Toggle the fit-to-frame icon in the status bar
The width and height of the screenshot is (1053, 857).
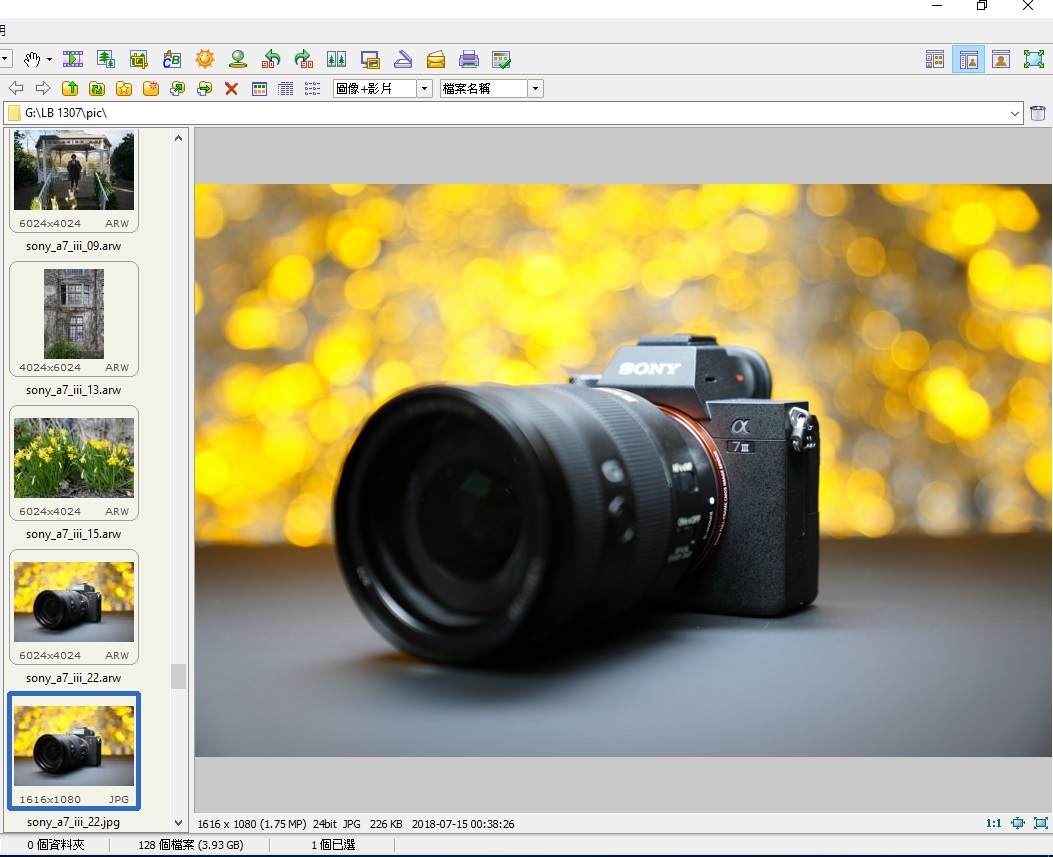[1041, 823]
